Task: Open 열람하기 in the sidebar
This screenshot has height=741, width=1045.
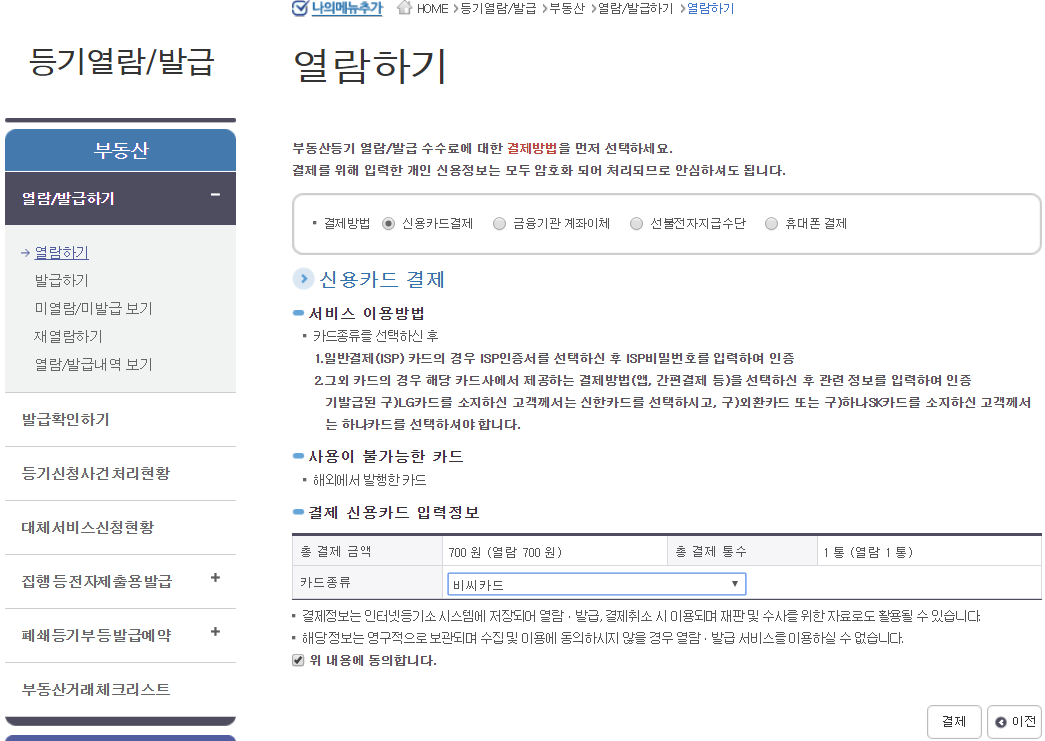Action: [x=61, y=253]
